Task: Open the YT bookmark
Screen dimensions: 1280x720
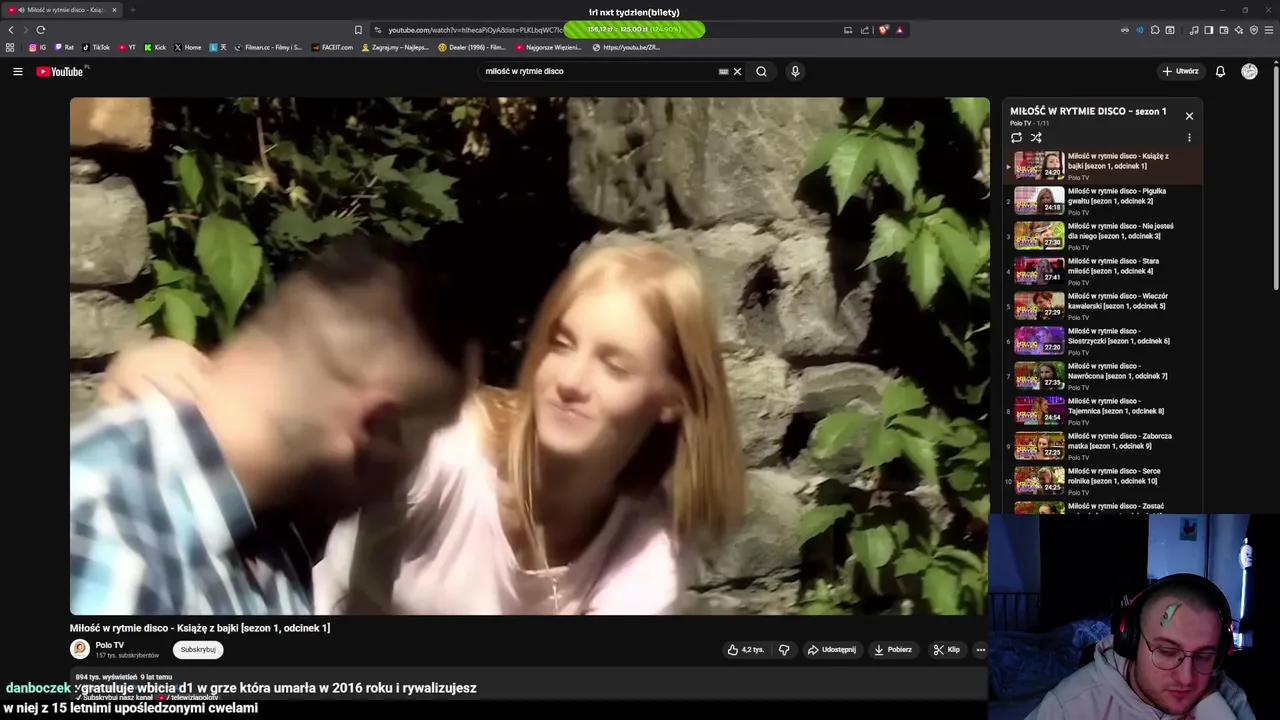Action: [127, 47]
